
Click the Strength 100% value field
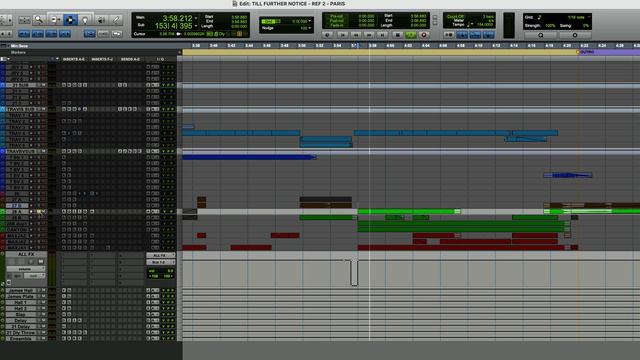coord(550,26)
